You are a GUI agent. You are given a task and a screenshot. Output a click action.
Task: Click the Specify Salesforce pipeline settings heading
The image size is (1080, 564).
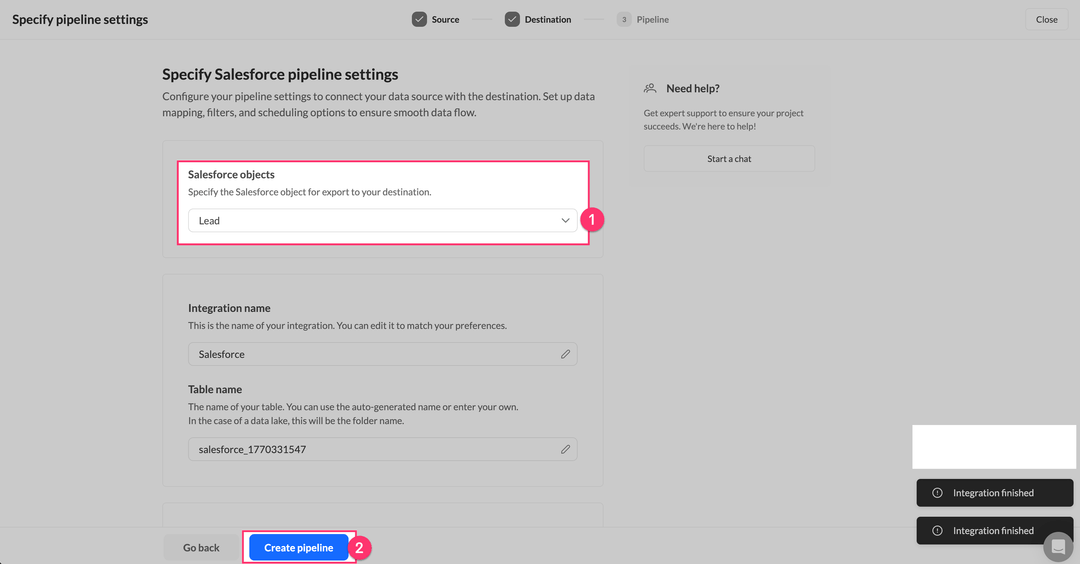click(280, 74)
